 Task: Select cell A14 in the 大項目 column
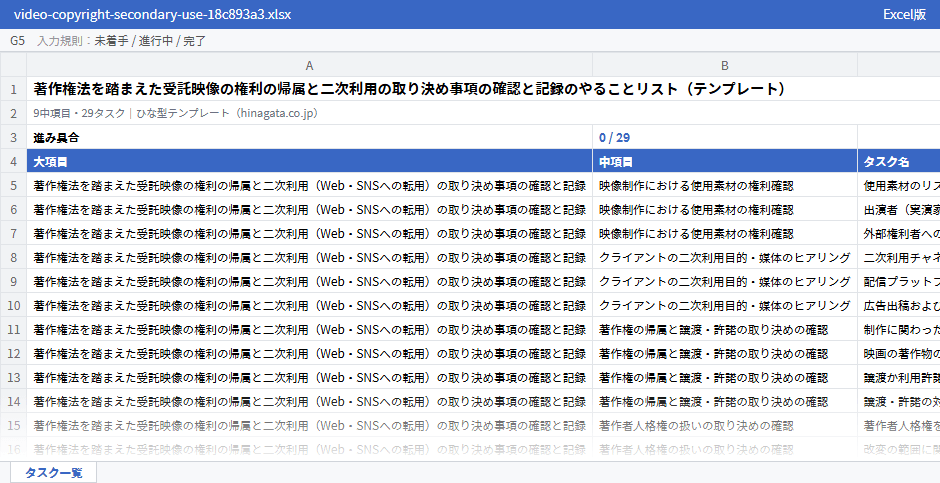click(309, 401)
